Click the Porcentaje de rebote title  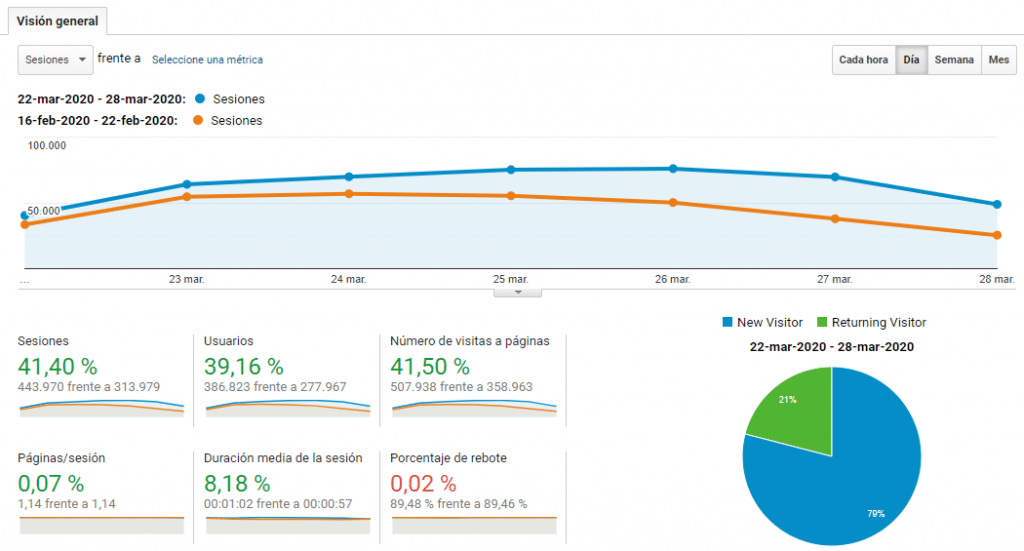pos(448,458)
